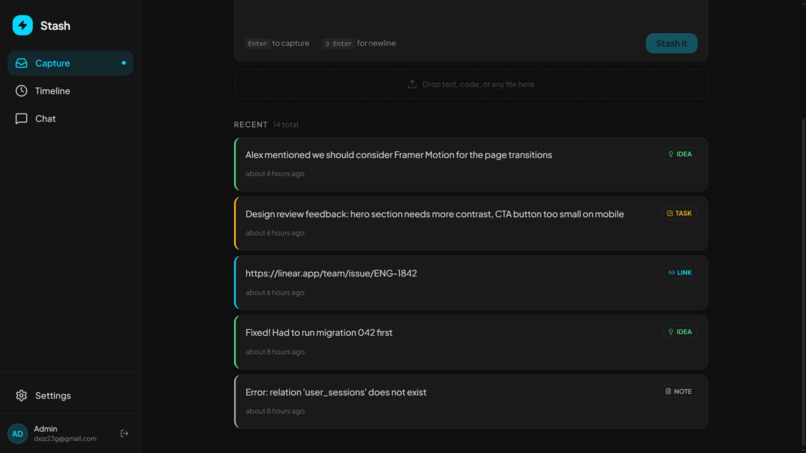Click the '14 total' count label
Screen dimensions: 806x453
point(285,124)
